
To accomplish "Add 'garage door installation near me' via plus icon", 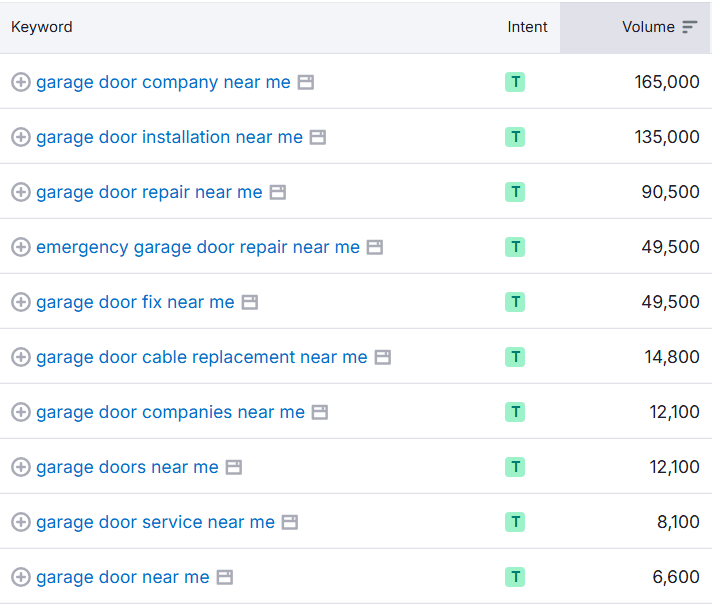I will coord(21,137).
